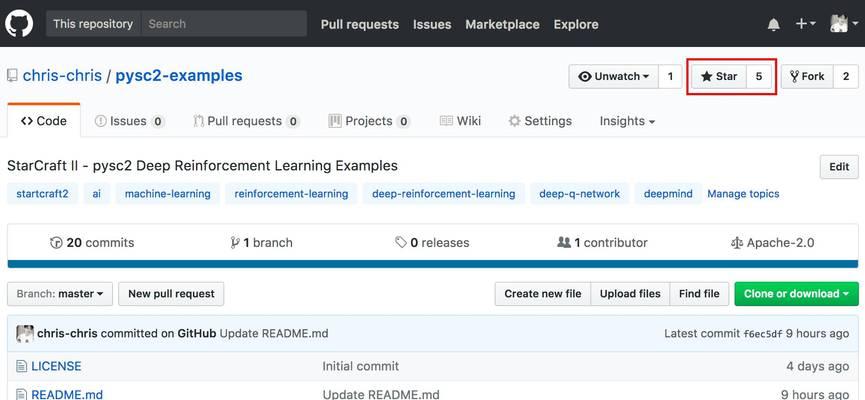This screenshot has width=865, height=400.
Task: Click the repository book icon beside chris-chris
Action: pyautogui.click(x=12, y=76)
